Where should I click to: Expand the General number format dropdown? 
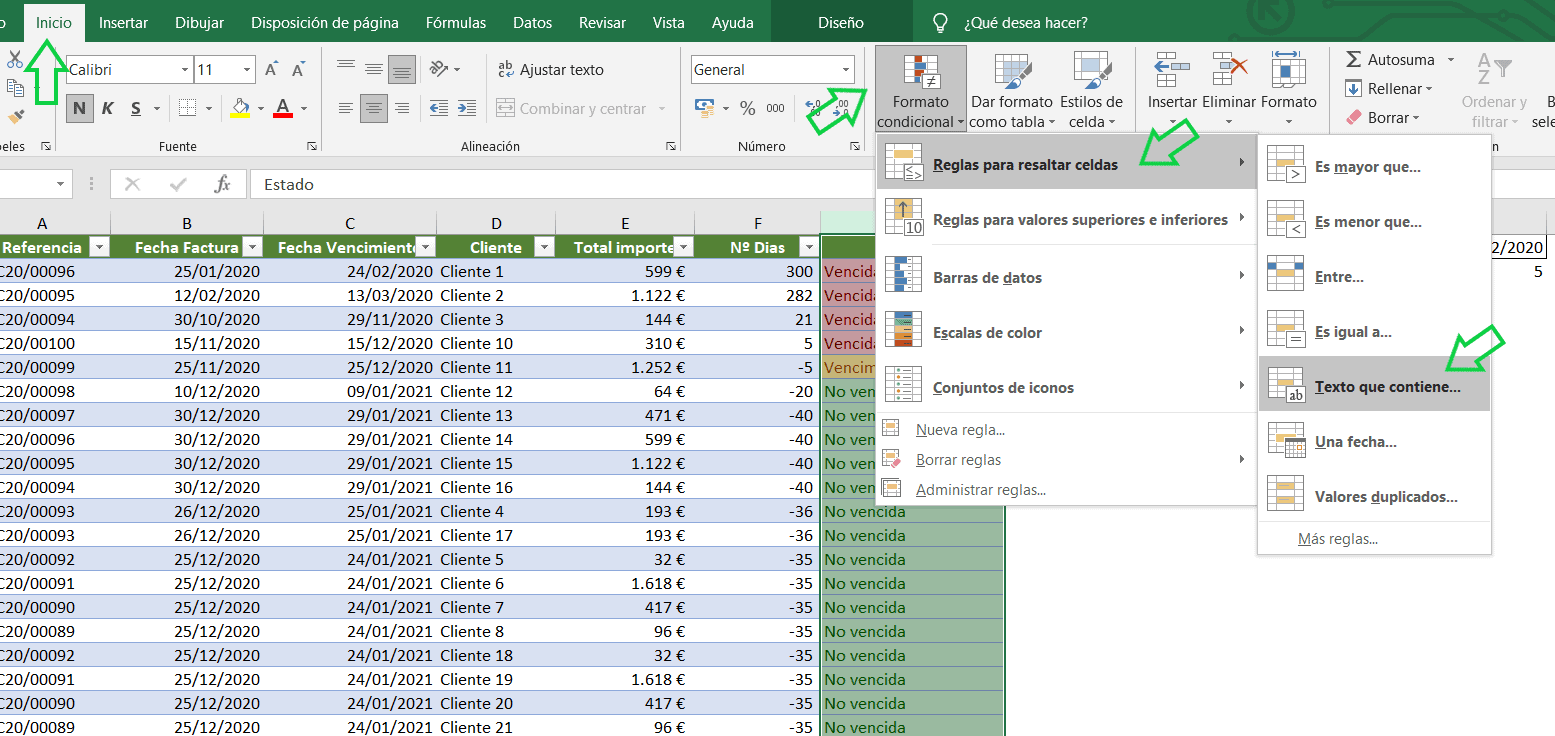click(846, 70)
